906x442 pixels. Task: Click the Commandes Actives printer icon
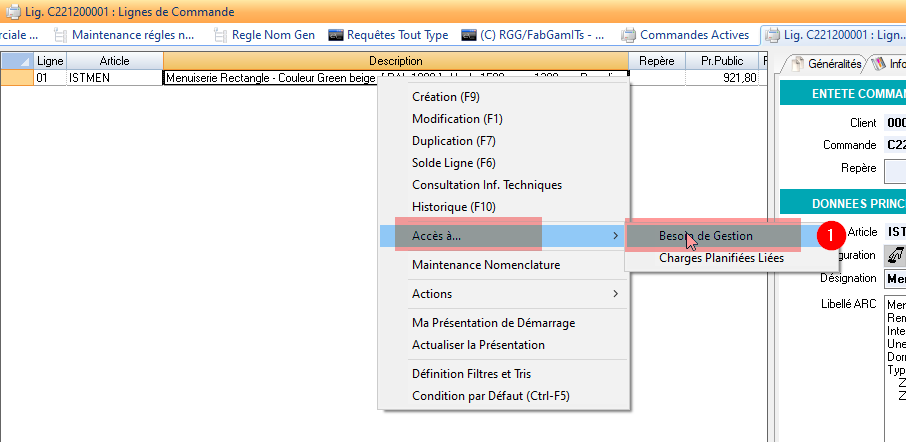[x=628, y=35]
